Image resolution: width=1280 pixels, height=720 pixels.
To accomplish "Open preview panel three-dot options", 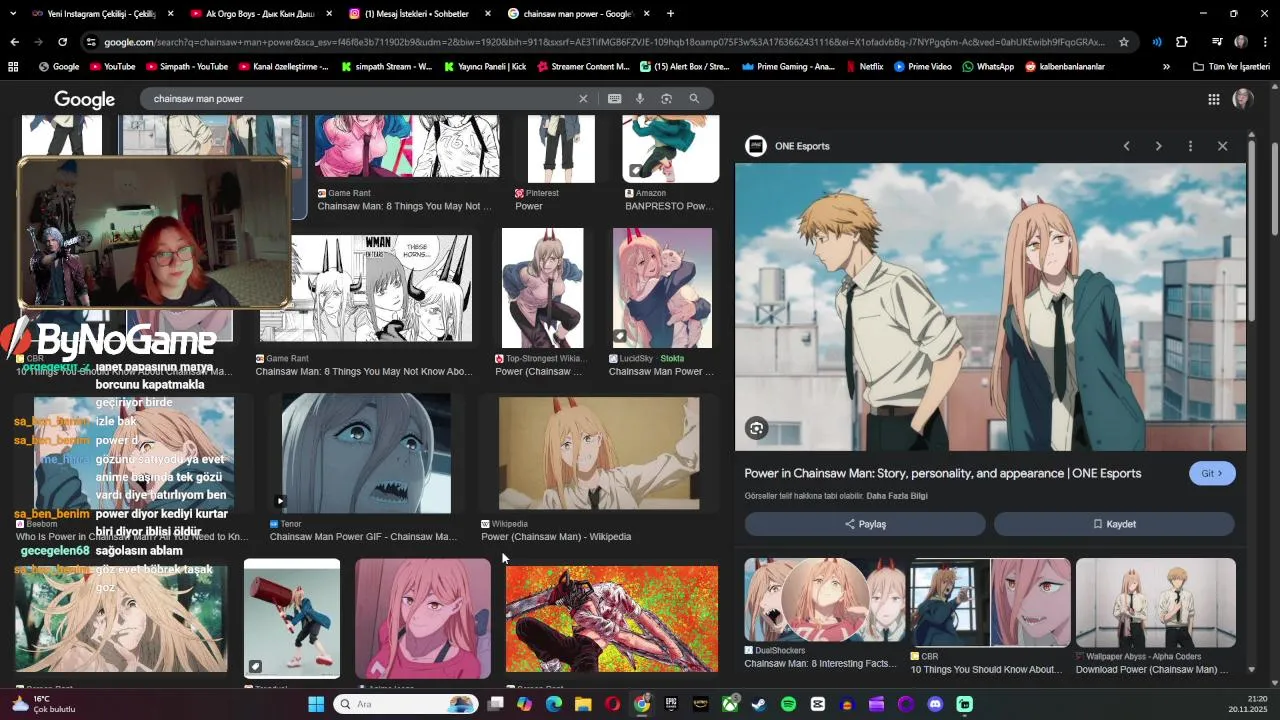I will (1190, 146).
